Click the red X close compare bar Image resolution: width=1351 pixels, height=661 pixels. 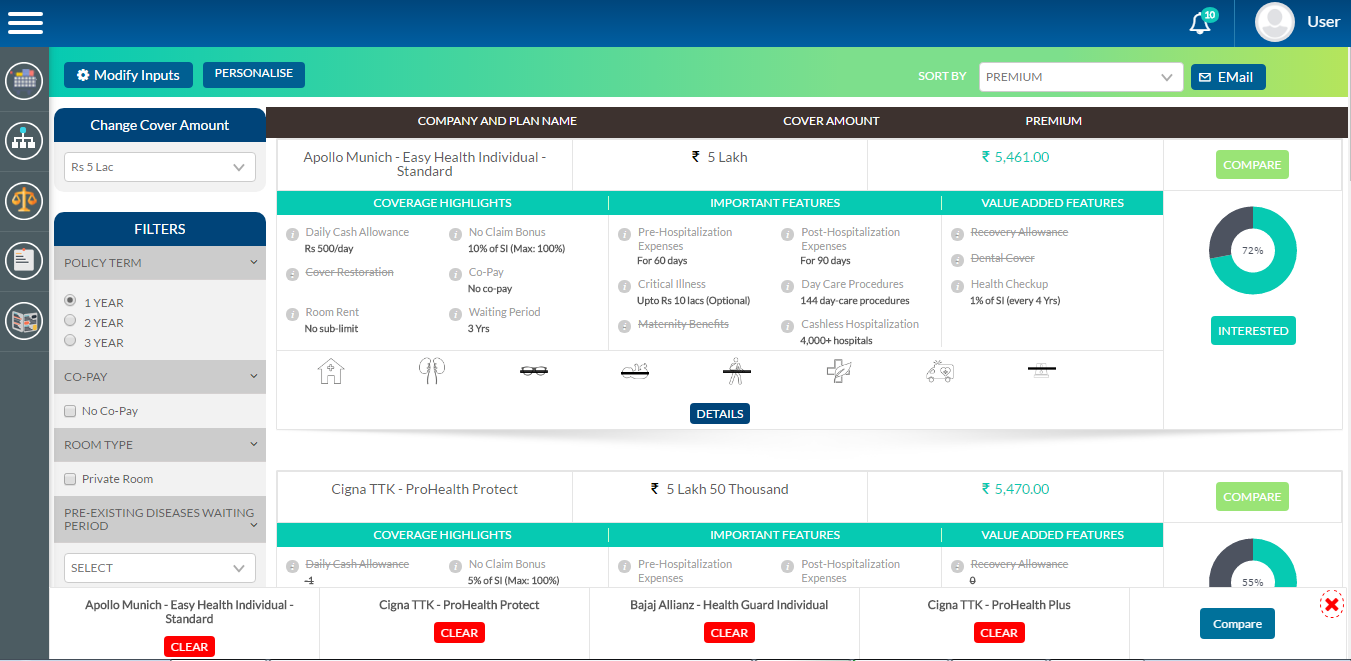tap(1331, 604)
